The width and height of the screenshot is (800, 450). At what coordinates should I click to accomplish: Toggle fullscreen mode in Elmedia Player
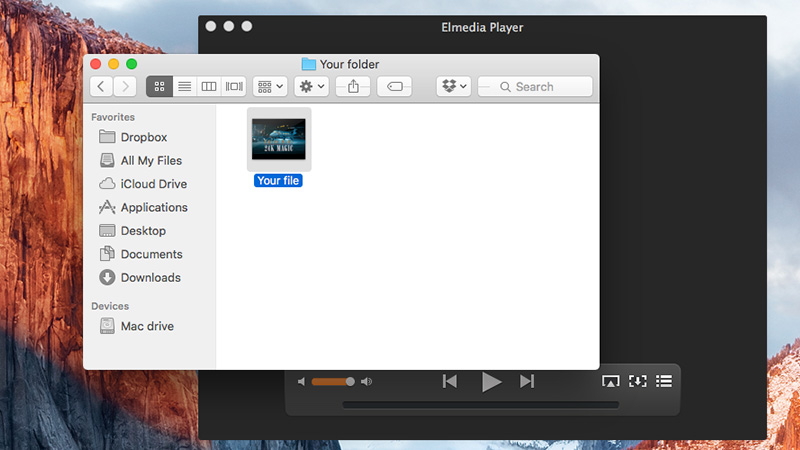pyautogui.click(x=638, y=381)
